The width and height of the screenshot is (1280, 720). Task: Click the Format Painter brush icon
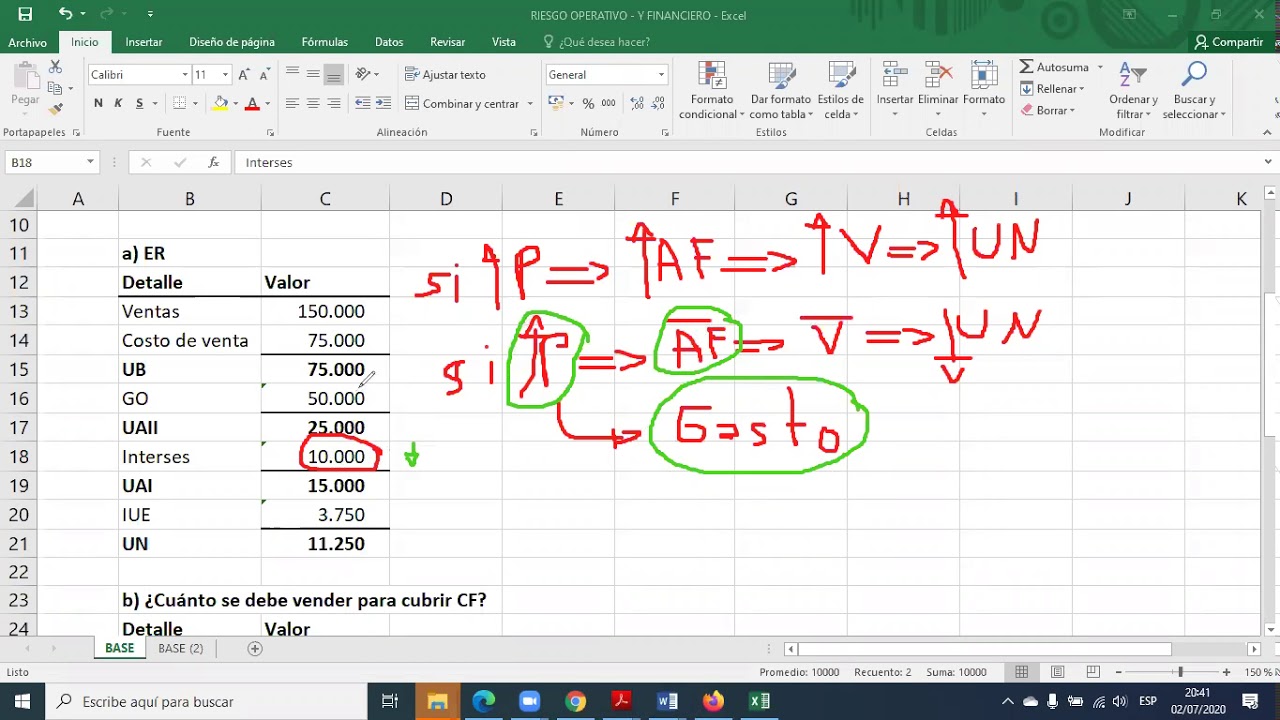coord(55,109)
